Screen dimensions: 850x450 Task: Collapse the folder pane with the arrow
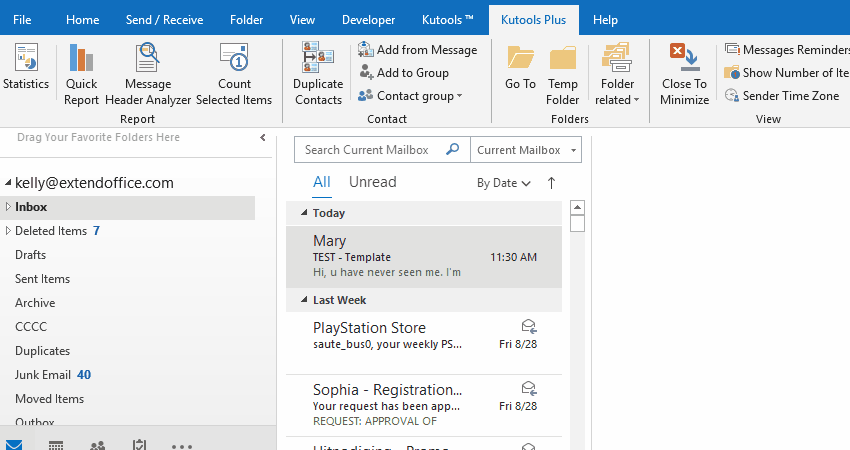(263, 138)
